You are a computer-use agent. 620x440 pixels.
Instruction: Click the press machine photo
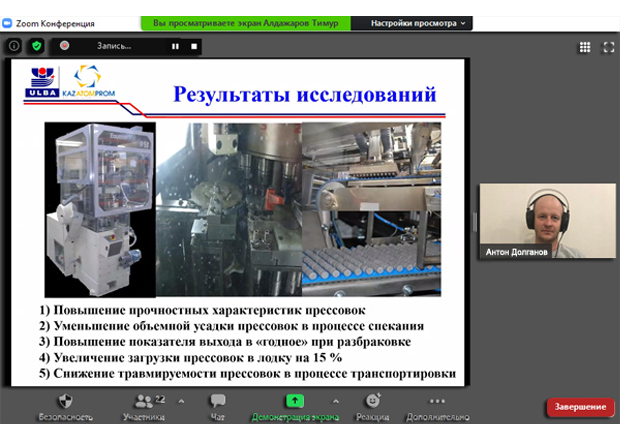pyautogui.click(x=100, y=210)
